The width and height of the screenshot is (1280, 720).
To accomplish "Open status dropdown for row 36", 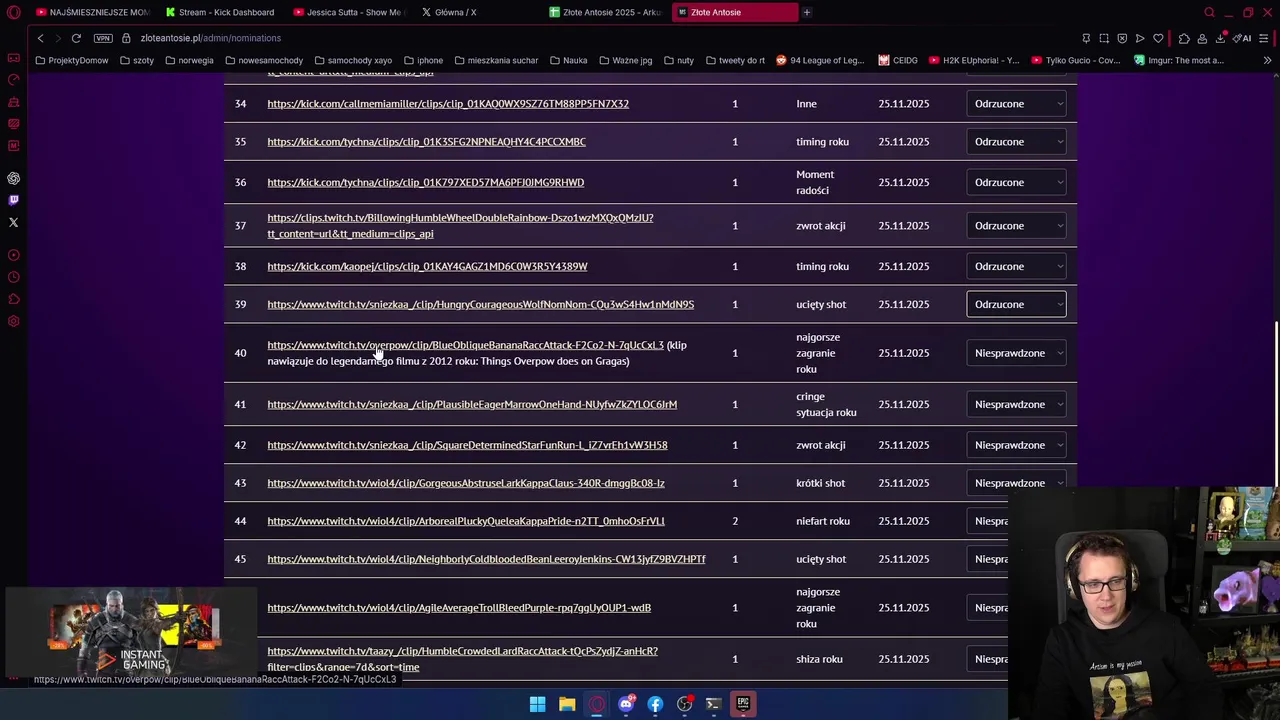I will [1016, 182].
